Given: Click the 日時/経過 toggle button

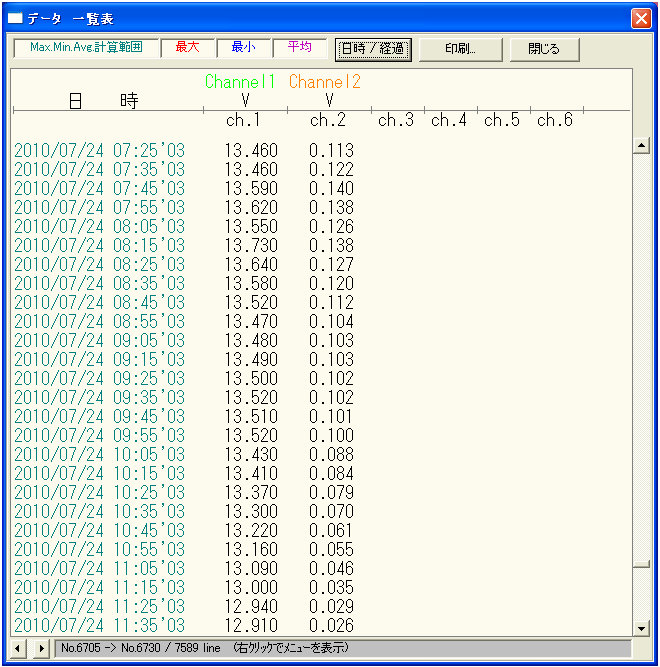Looking at the screenshot, I should point(373,49).
